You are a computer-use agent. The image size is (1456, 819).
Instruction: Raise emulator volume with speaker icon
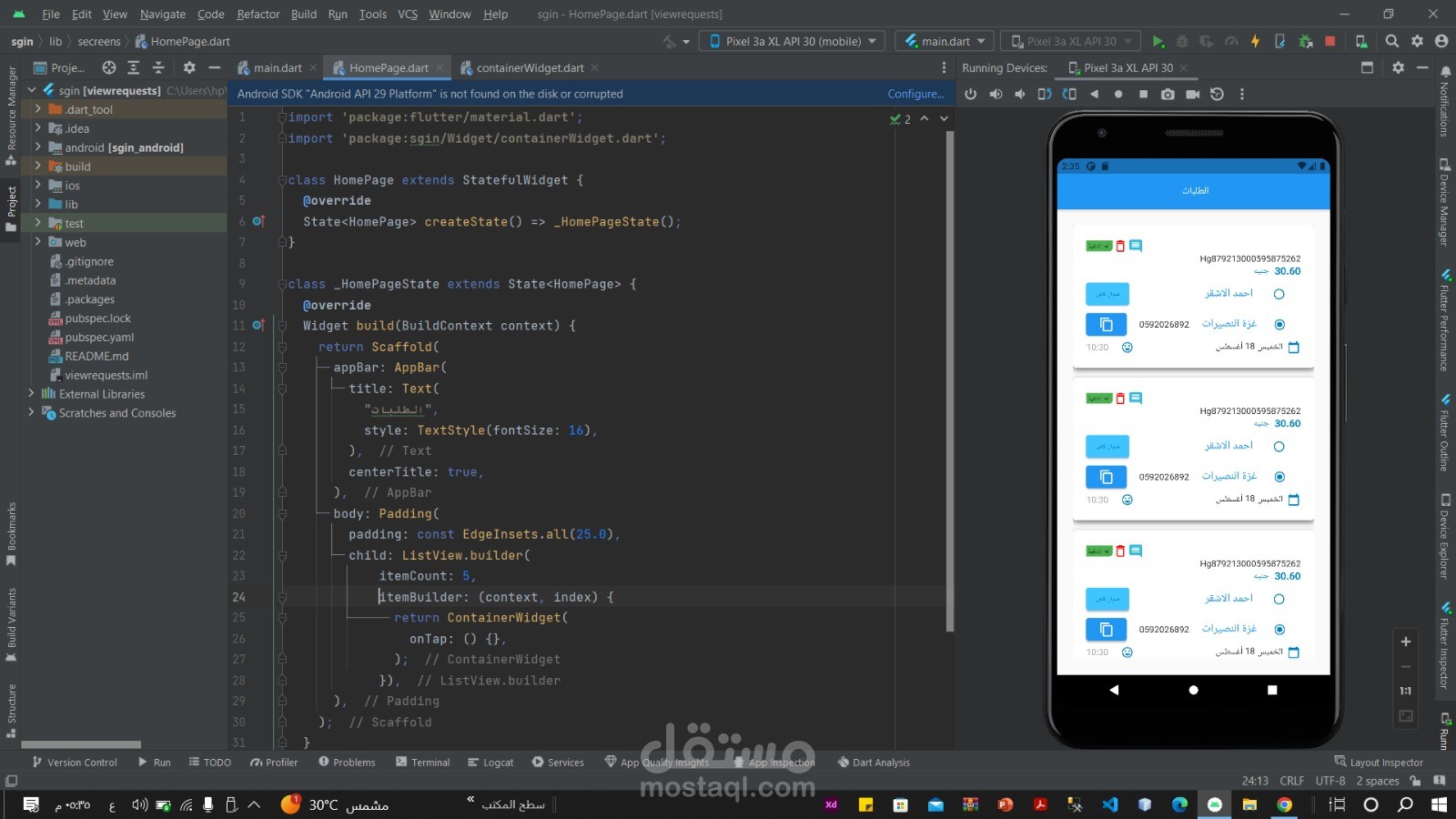point(996,94)
